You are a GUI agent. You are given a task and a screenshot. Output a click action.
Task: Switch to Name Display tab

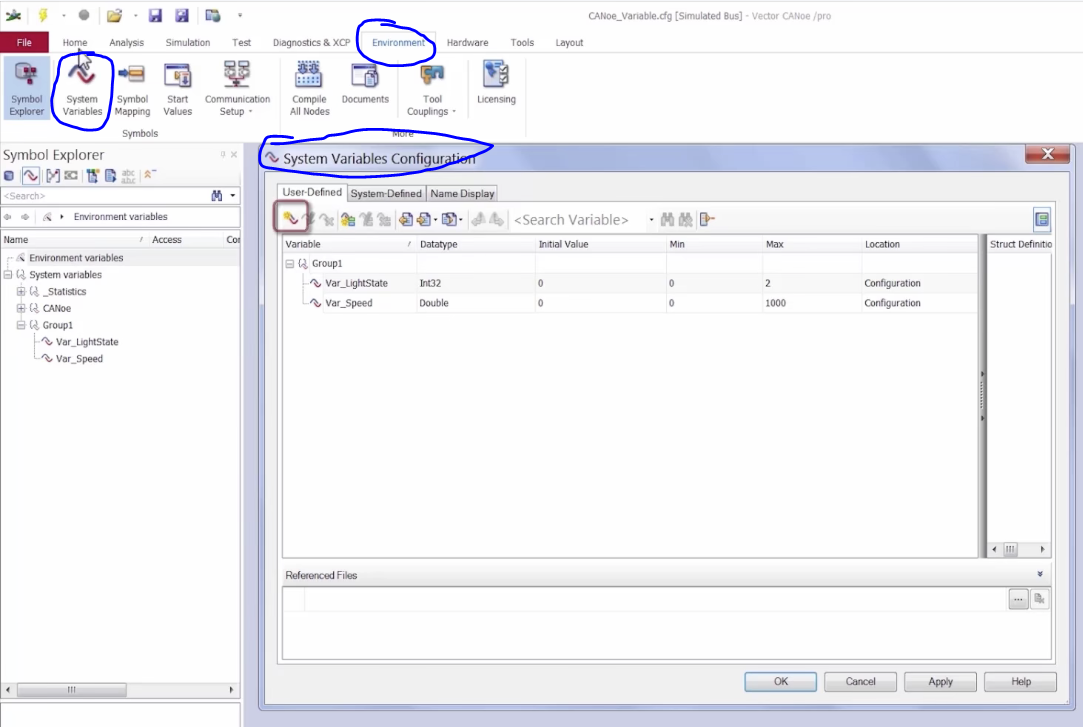462,193
